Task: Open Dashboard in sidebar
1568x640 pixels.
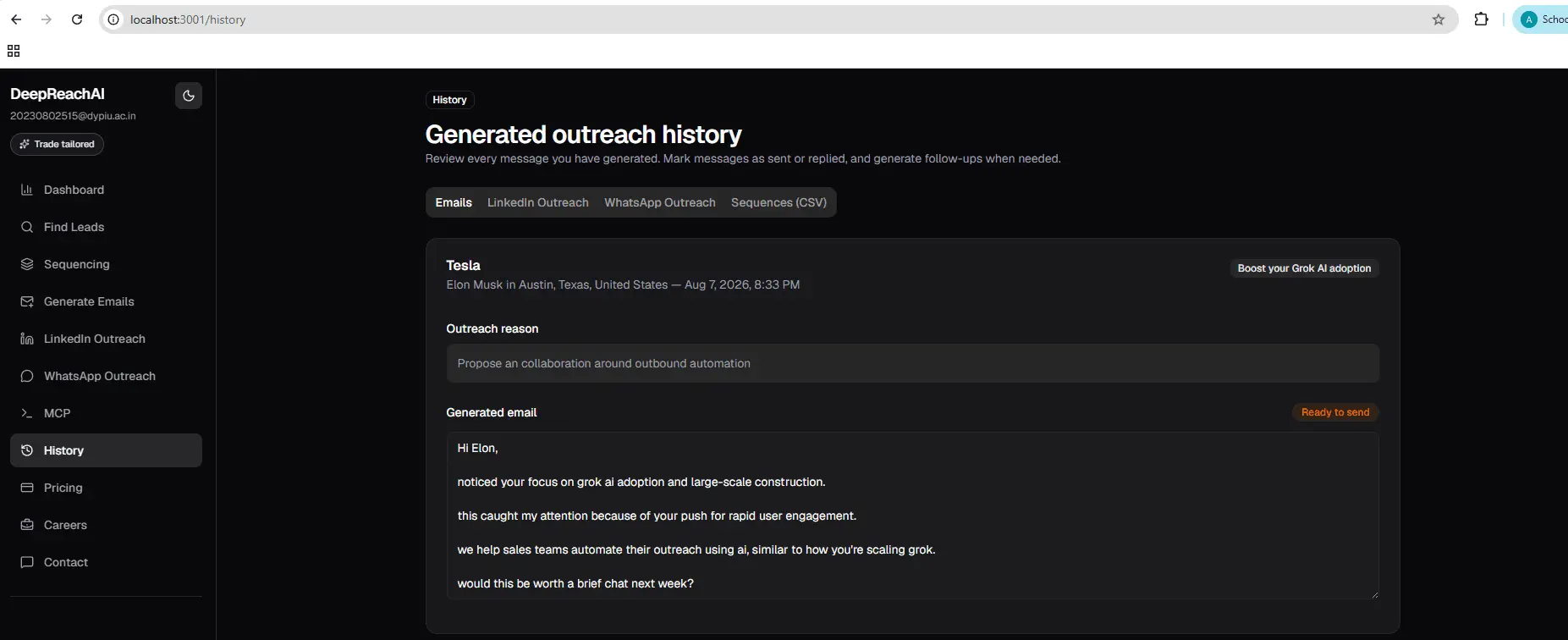Action: [106, 190]
